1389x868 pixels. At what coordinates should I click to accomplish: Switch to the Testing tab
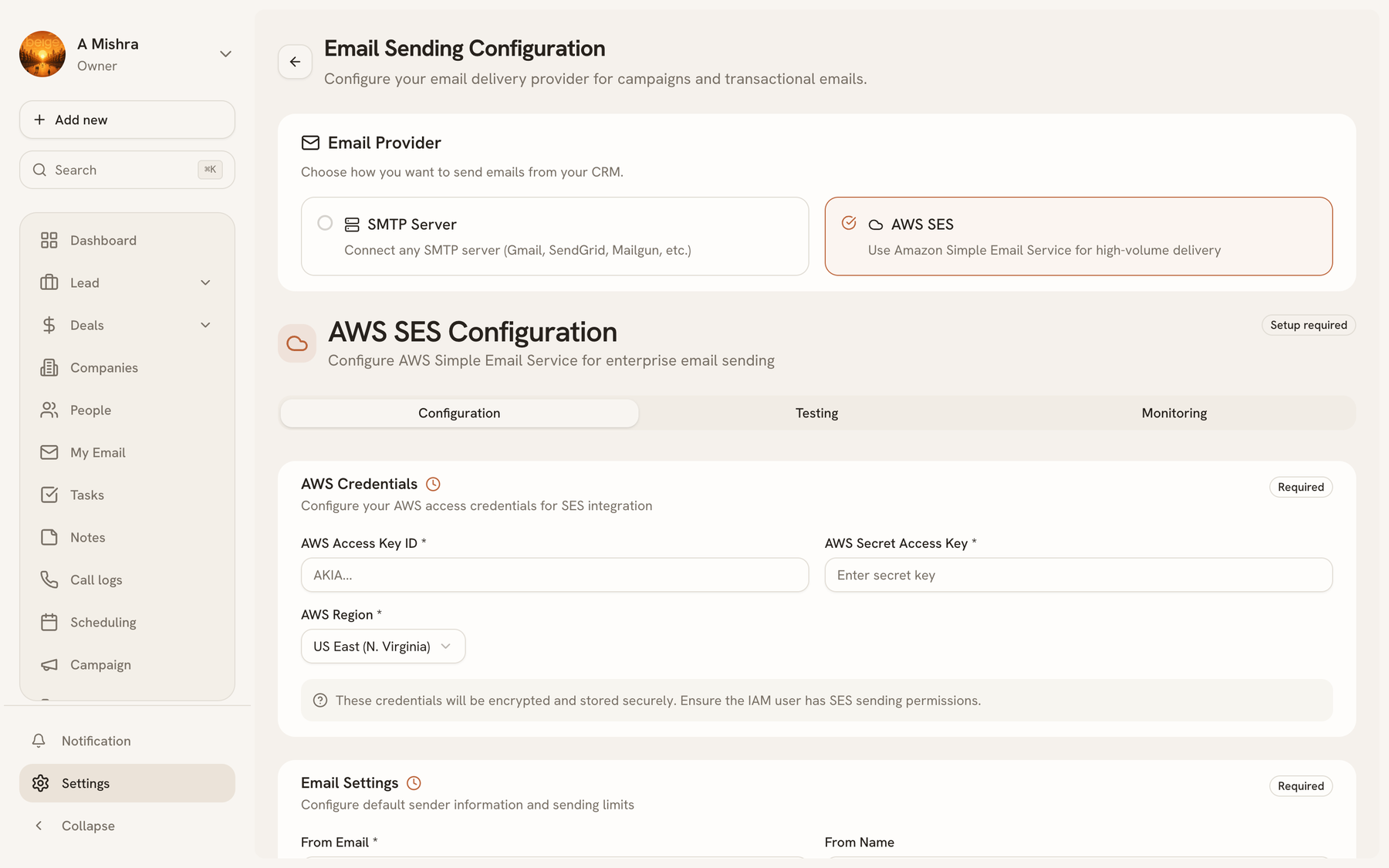click(x=816, y=413)
